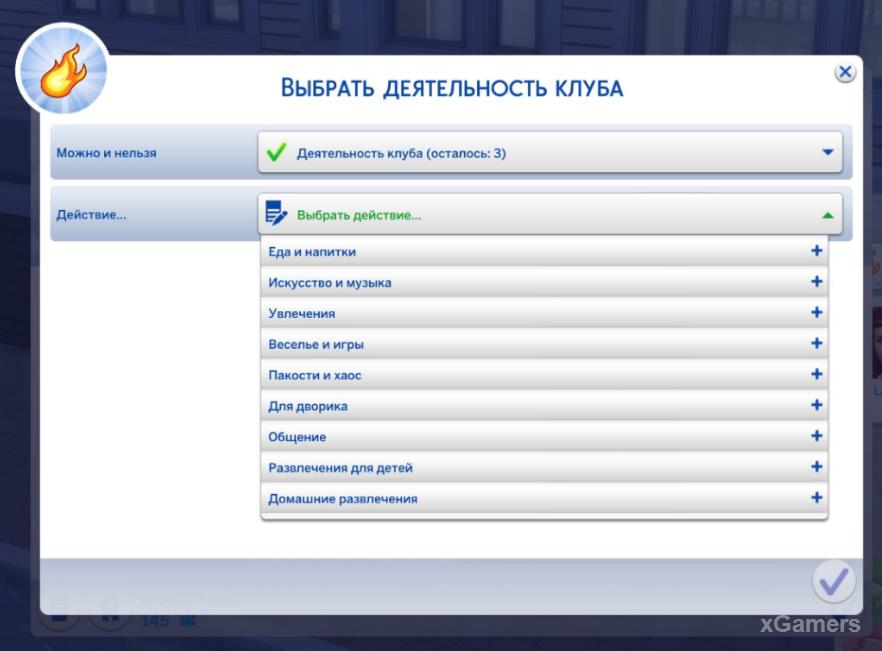Screen dimensions: 882x651
Task: Close the club activity dialog
Action: (x=845, y=72)
